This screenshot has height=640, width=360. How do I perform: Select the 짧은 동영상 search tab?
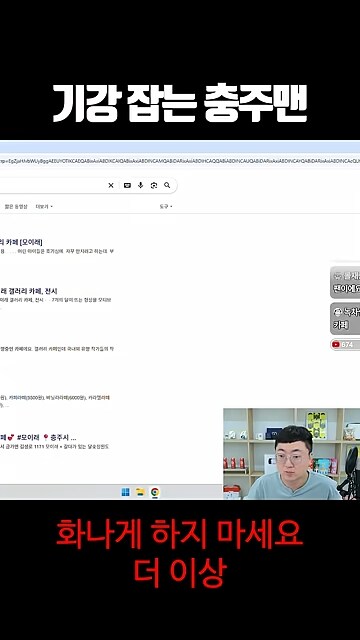click(x=16, y=207)
